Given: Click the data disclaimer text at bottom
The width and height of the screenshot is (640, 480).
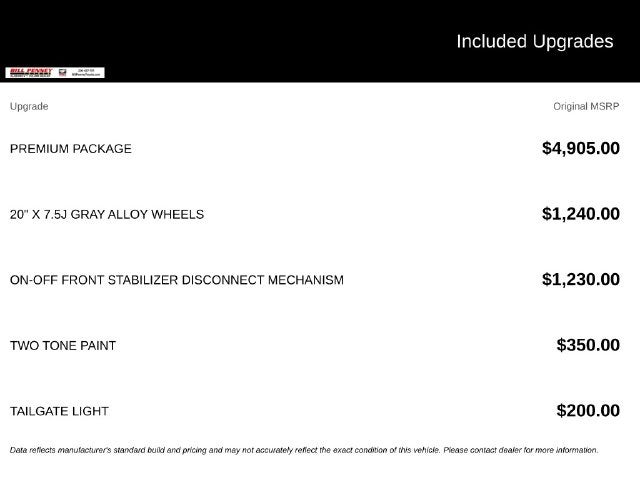Looking at the screenshot, I should coord(304,450).
